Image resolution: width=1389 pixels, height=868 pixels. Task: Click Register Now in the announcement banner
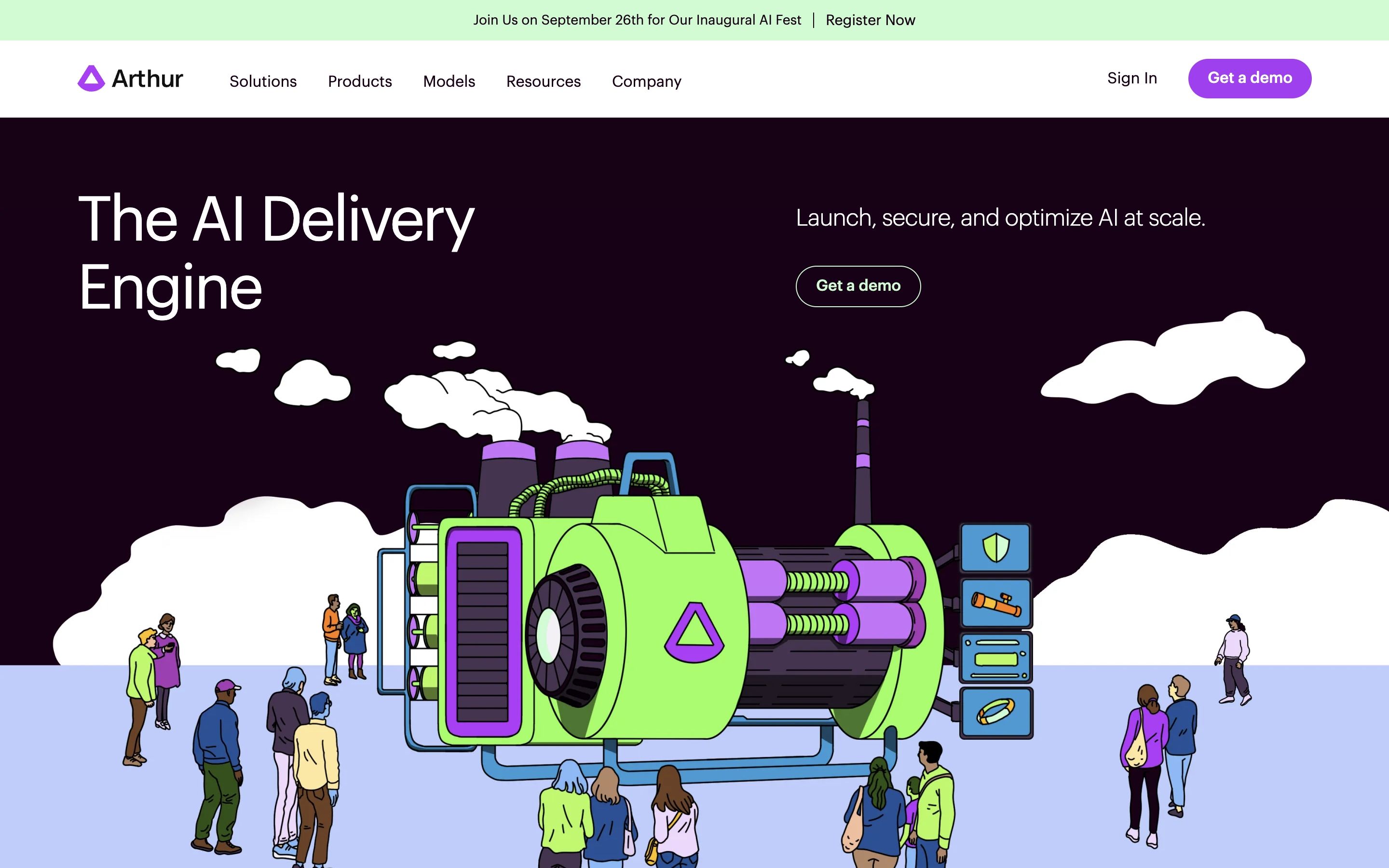pos(870,20)
